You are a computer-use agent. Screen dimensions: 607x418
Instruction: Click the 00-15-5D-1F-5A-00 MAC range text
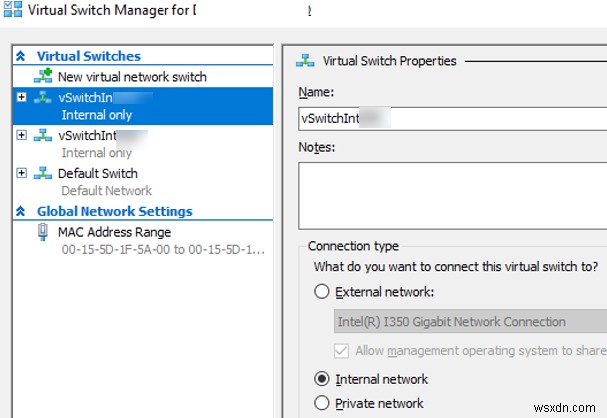tap(163, 250)
